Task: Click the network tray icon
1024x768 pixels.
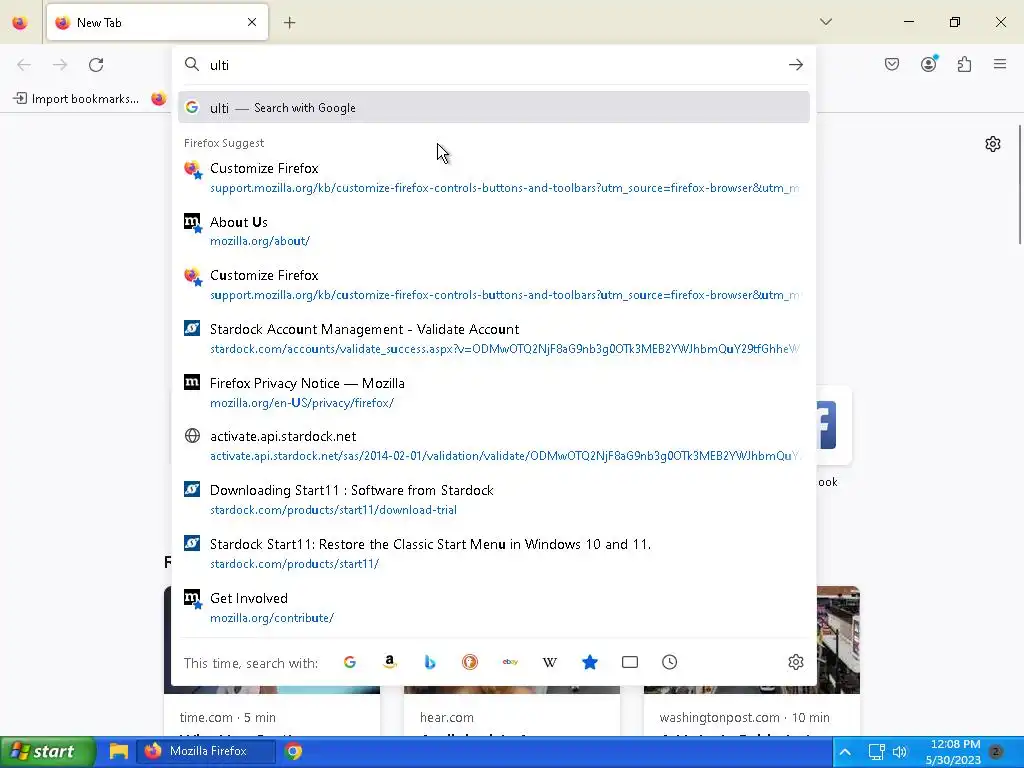Action: pyautogui.click(x=876, y=752)
